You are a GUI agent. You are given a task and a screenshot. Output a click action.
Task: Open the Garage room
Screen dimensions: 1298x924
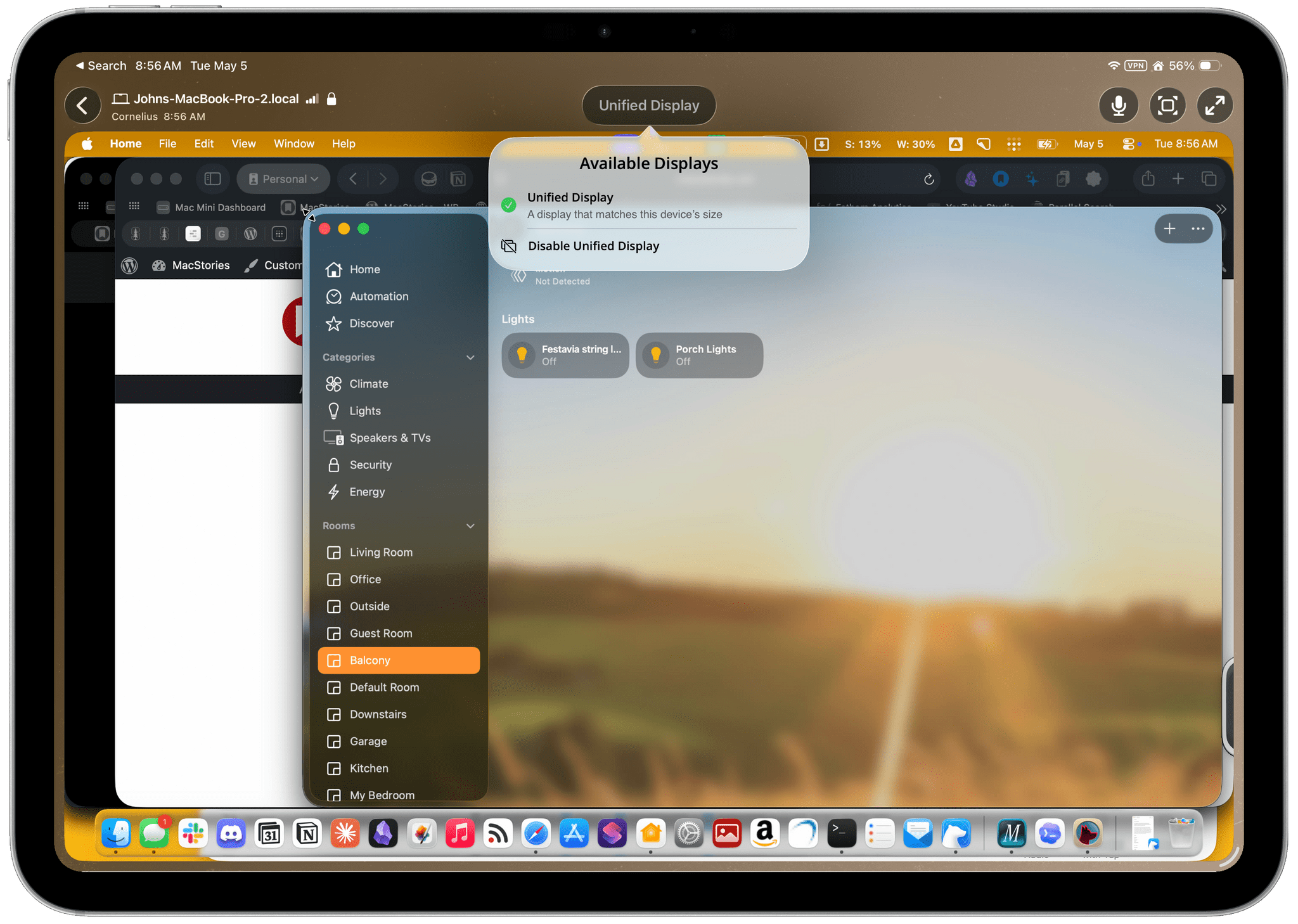[399, 741]
